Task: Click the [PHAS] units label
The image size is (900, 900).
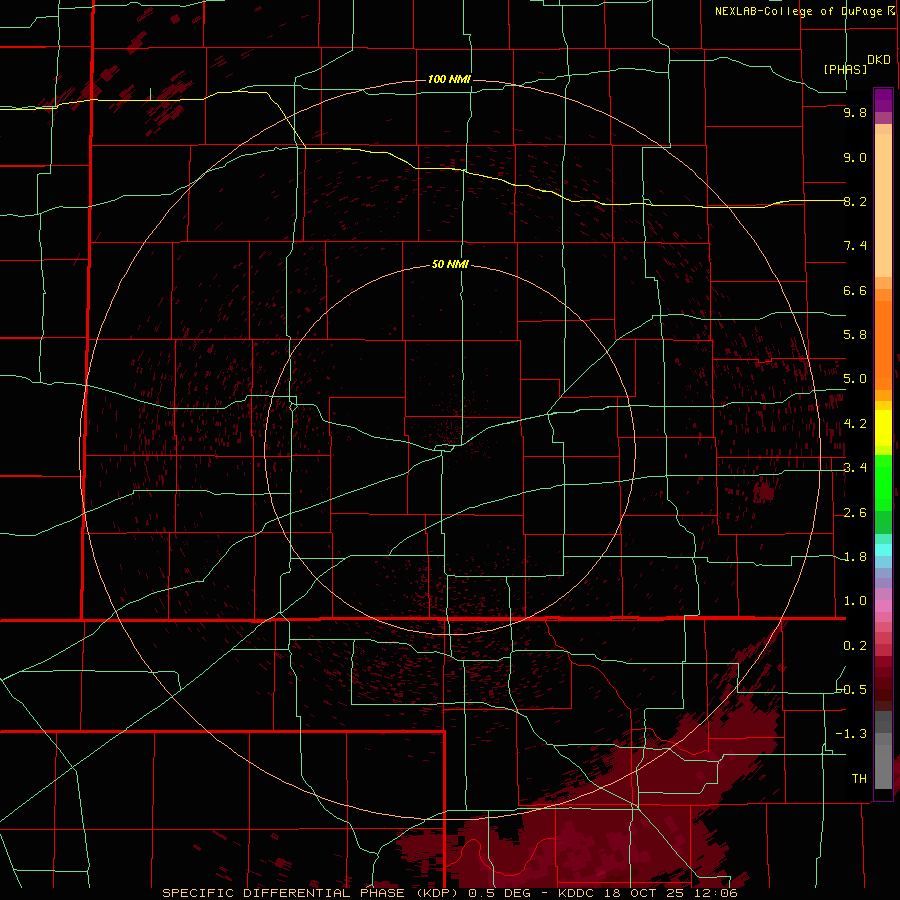Action: pos(844,69)
